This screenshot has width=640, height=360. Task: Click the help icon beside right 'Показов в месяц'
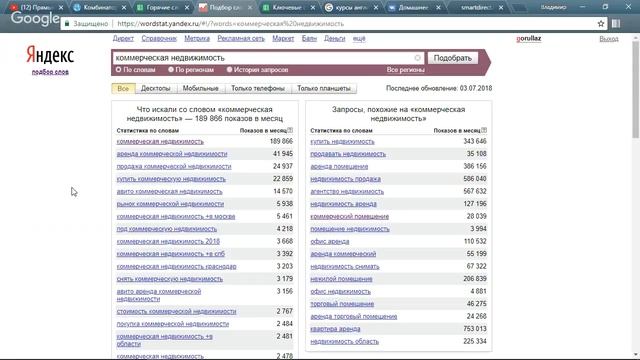coord(484,130)
